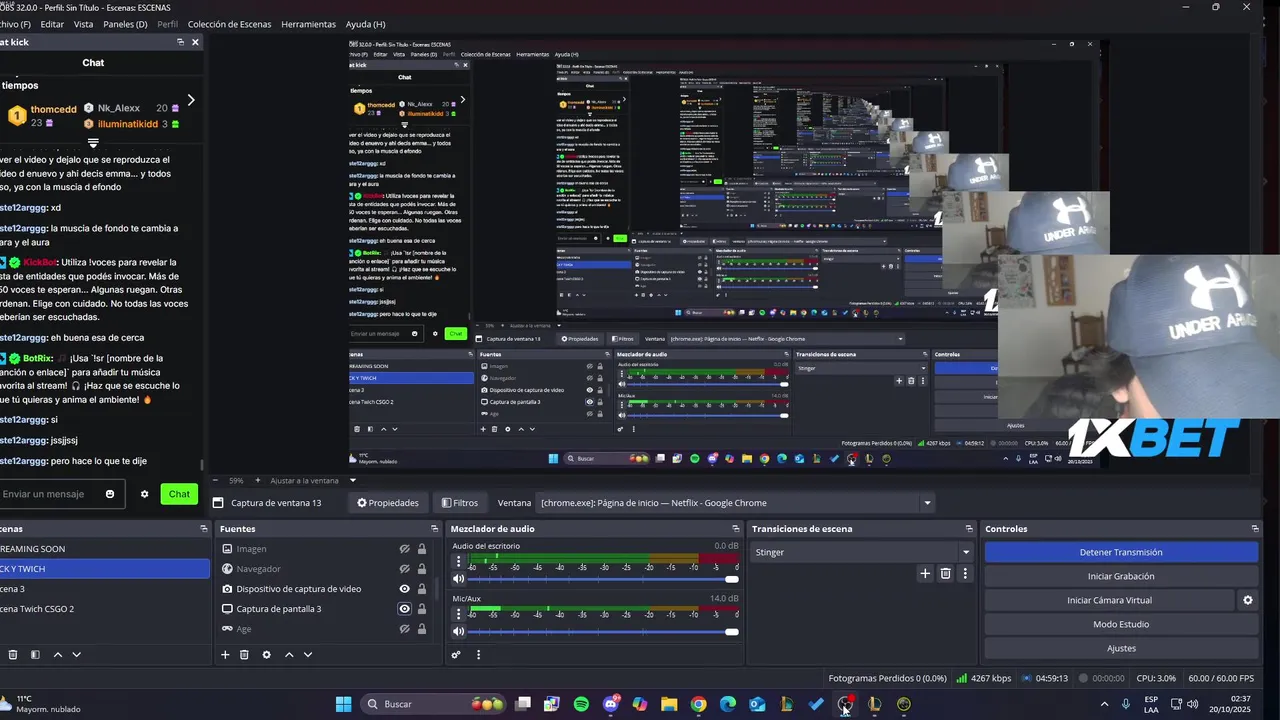
Task: Float the Fuentes dock panel
Action: point(434,529)
